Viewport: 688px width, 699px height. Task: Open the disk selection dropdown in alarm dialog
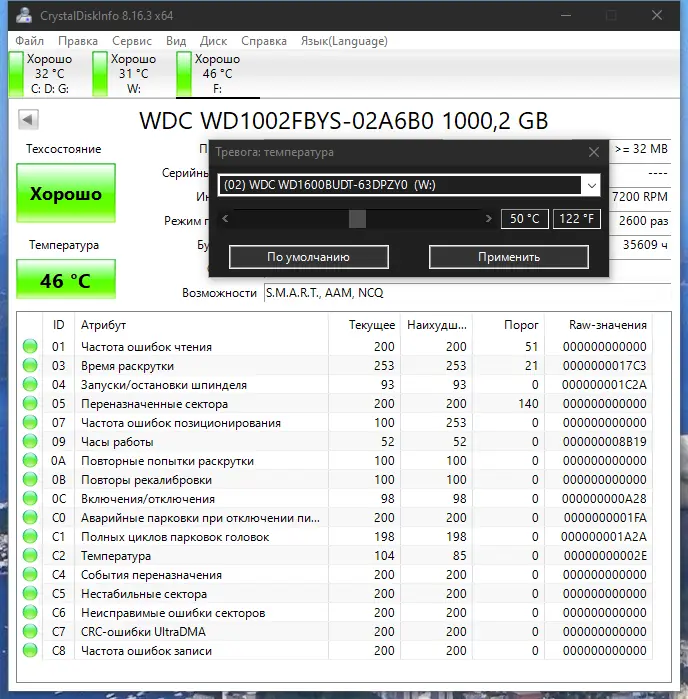point(592,185)
